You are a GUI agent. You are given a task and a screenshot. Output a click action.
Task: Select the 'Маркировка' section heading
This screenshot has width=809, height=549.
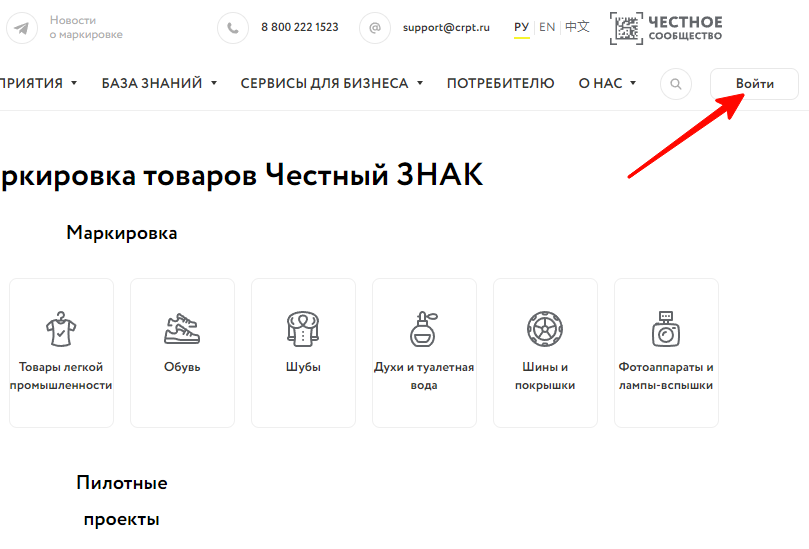(x=122, y=233)
